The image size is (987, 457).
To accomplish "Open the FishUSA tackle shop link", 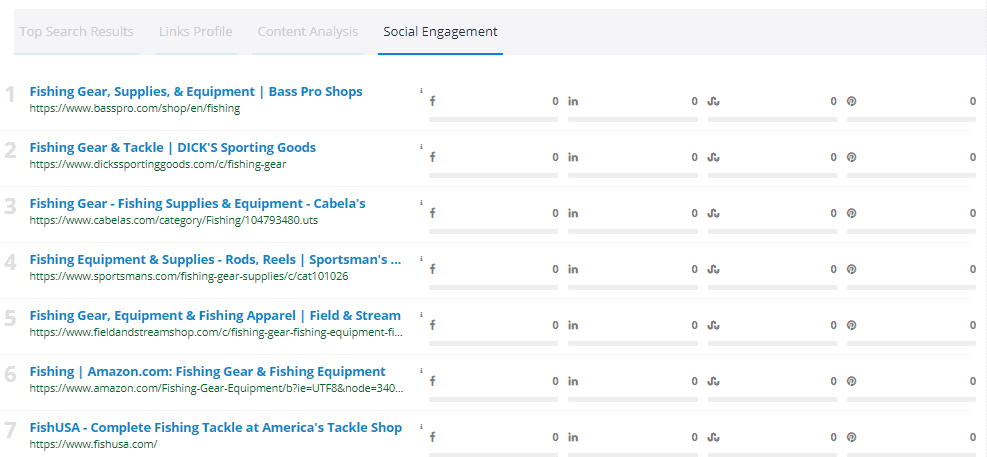I will [x=215, y=427].
